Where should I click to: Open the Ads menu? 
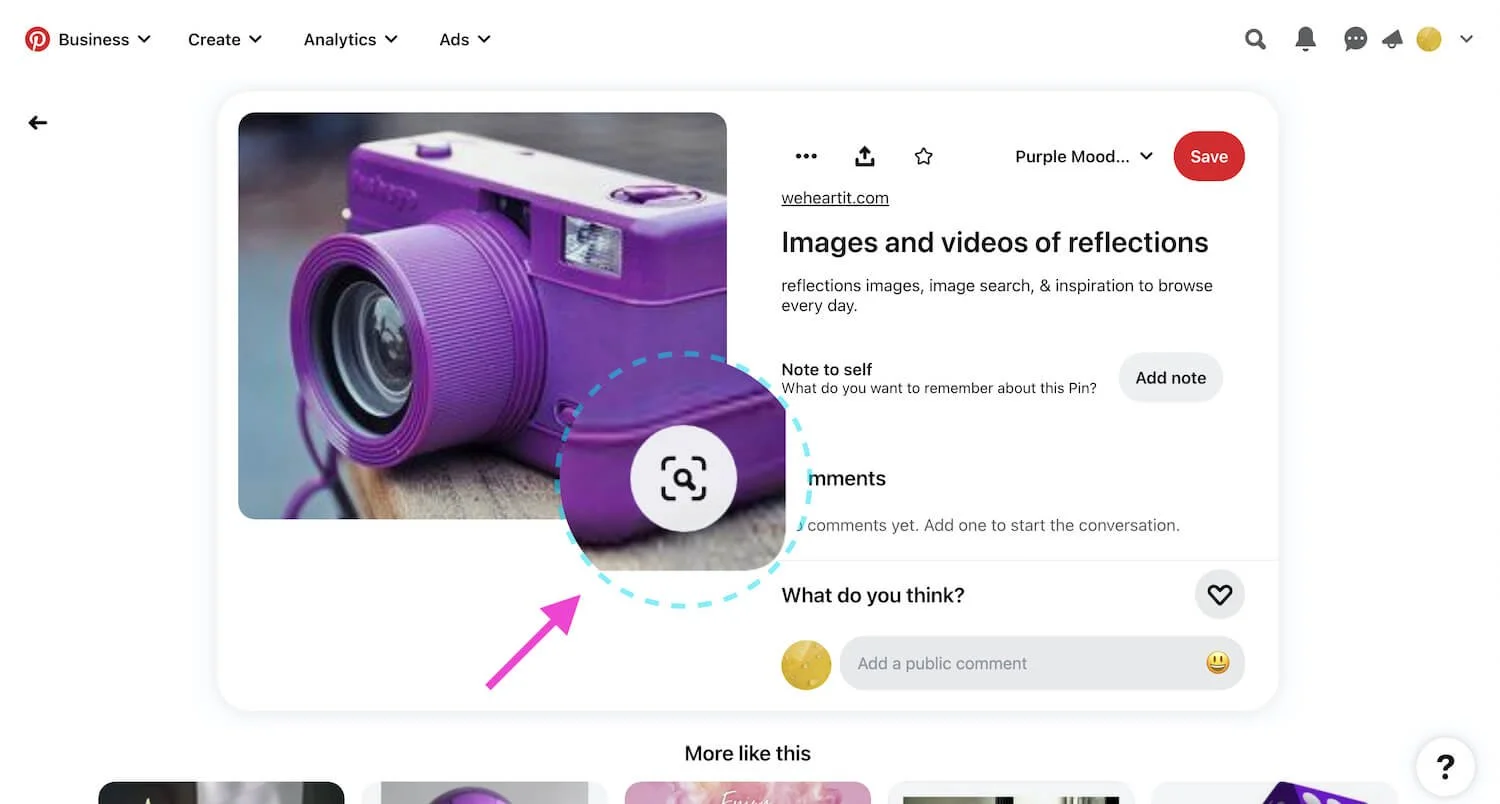465,39
